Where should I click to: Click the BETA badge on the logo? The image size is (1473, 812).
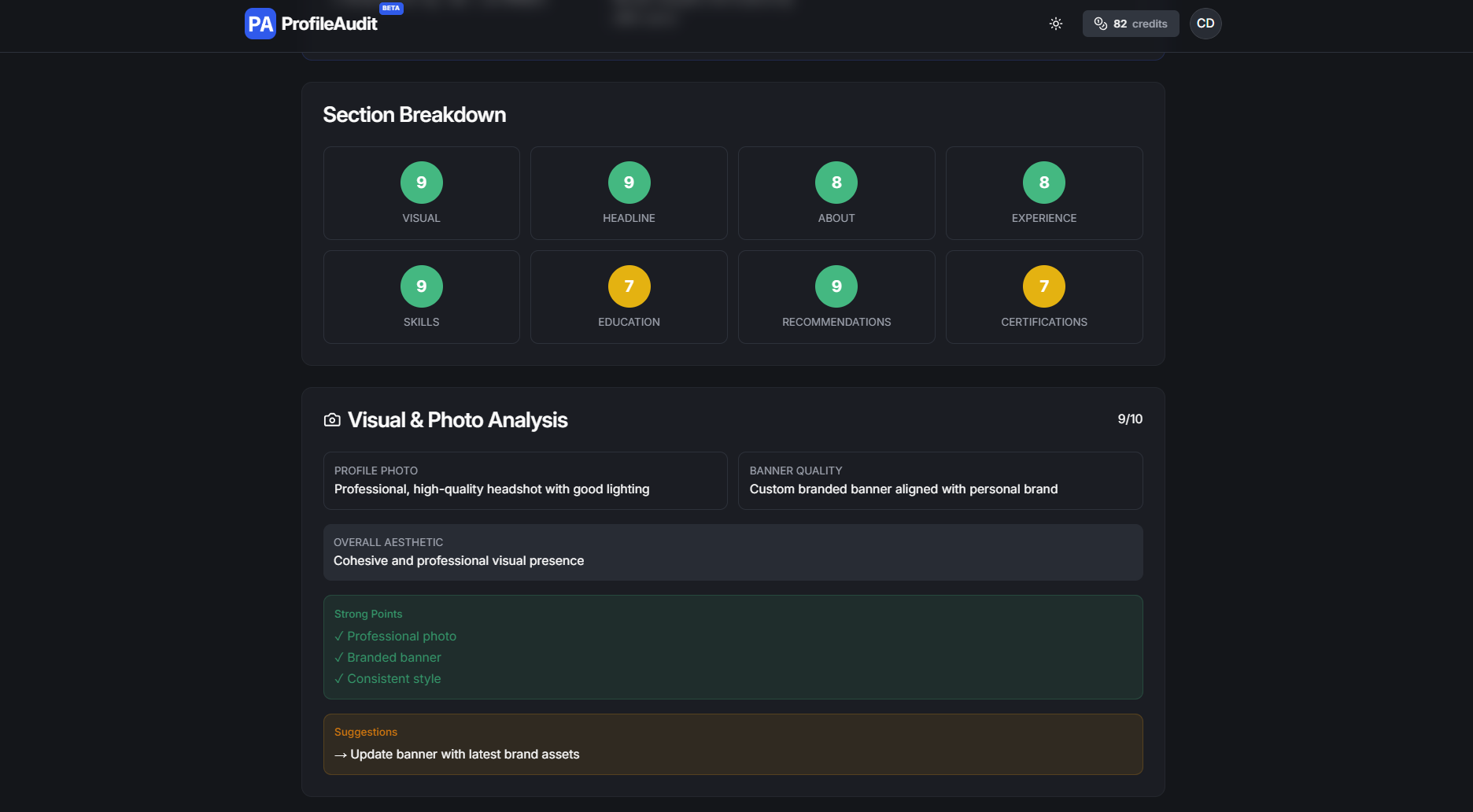tap(390, 8)
